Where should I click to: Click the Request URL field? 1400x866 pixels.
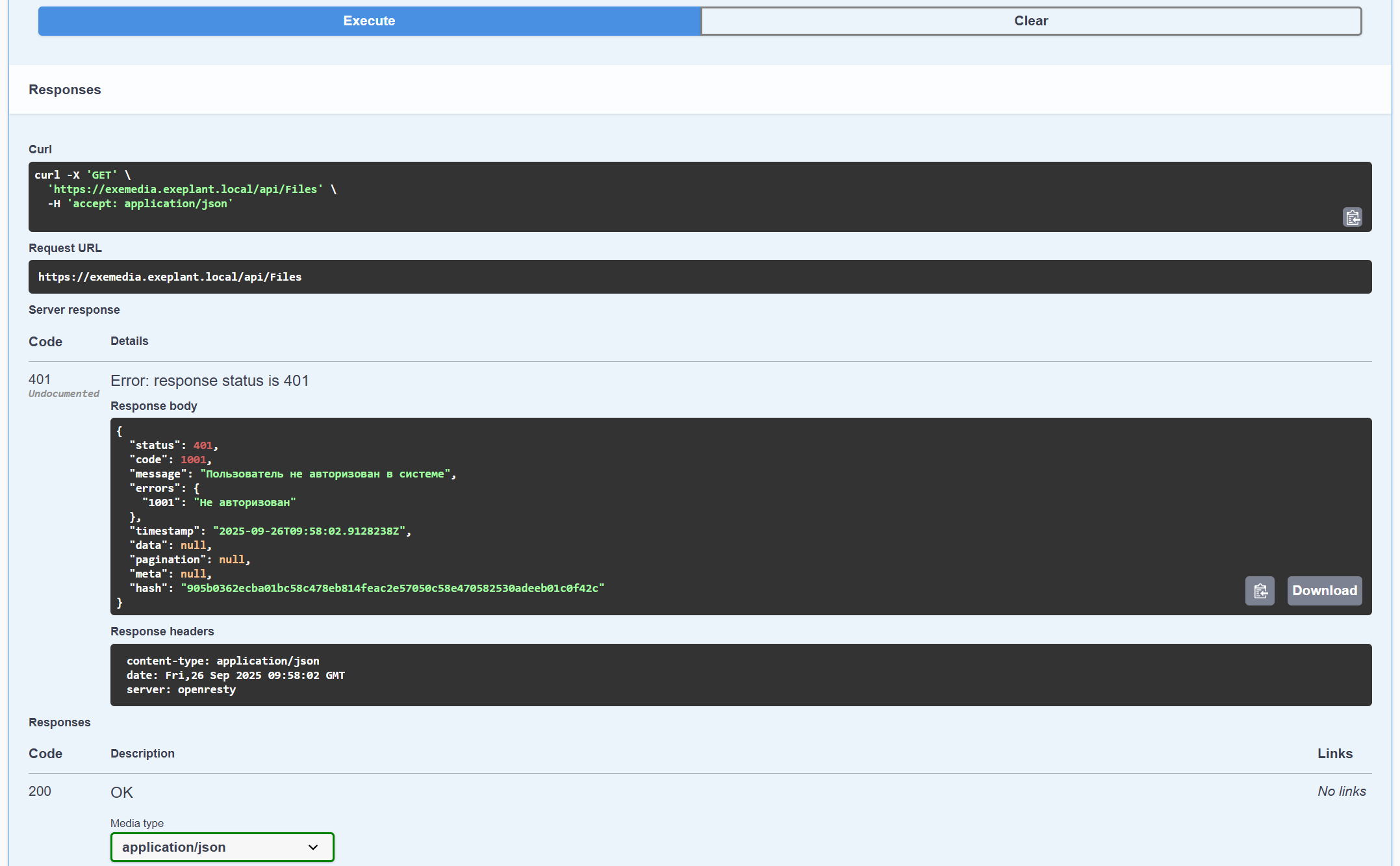point(170,277)
